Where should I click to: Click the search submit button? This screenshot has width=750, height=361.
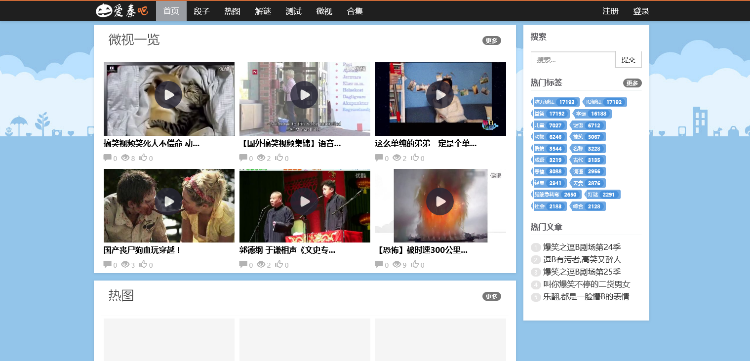[x=629, y=60]
